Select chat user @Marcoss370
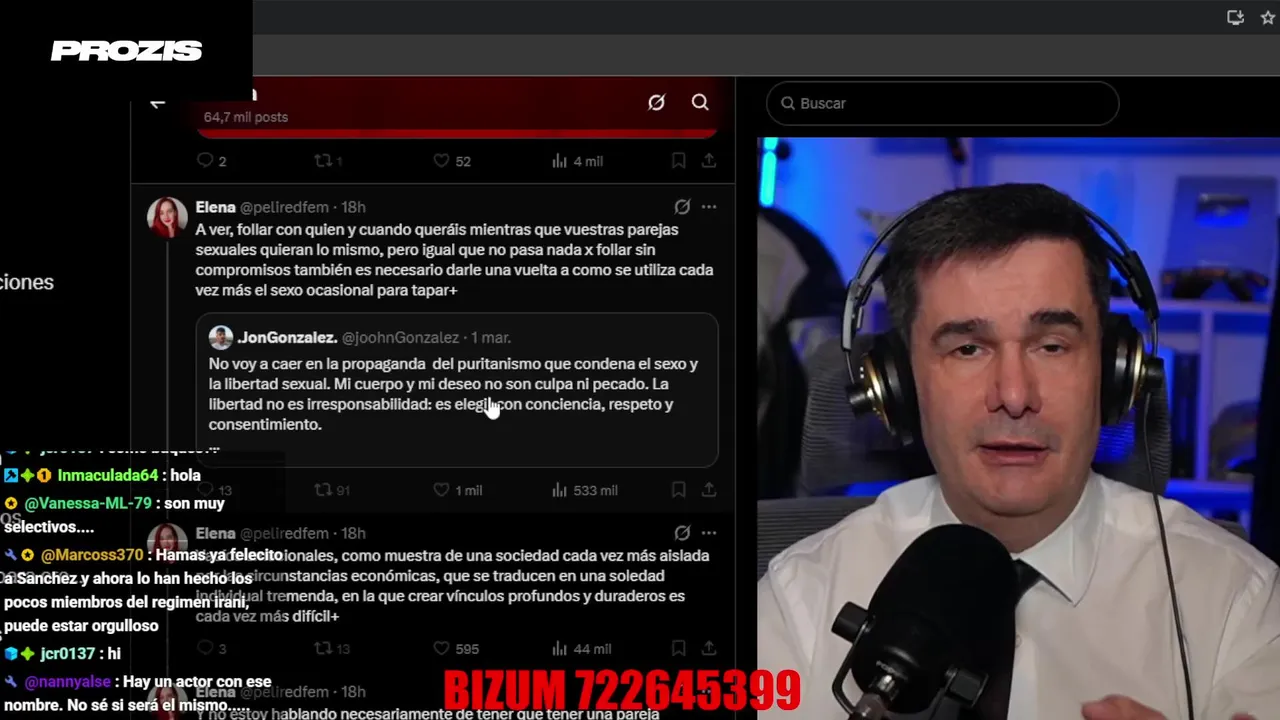 click(91, 554)
